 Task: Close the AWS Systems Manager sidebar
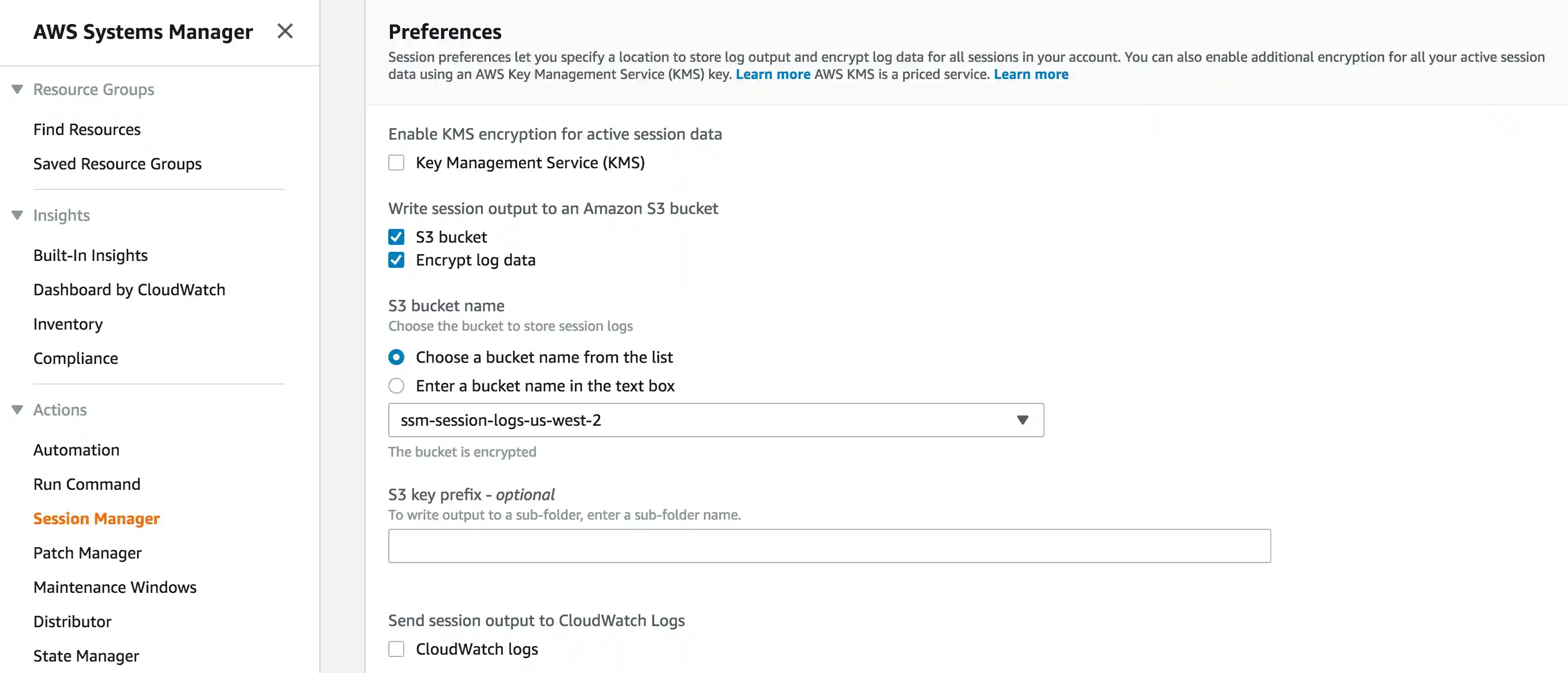click(285, 31)
